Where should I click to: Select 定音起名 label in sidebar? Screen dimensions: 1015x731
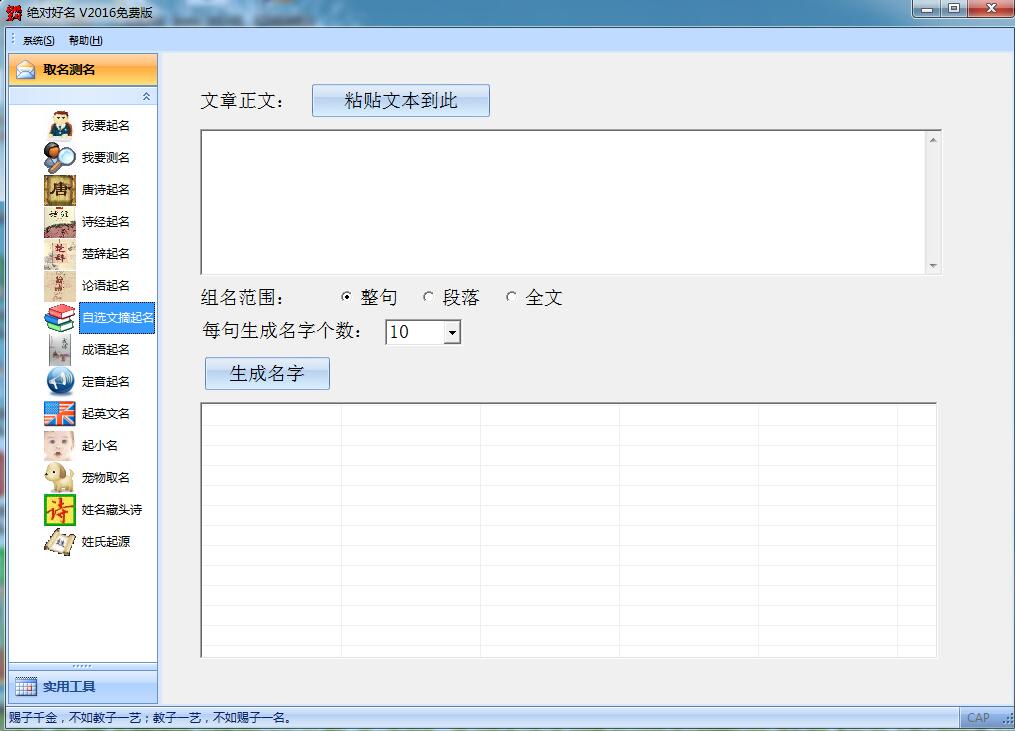tap(106, 381)
